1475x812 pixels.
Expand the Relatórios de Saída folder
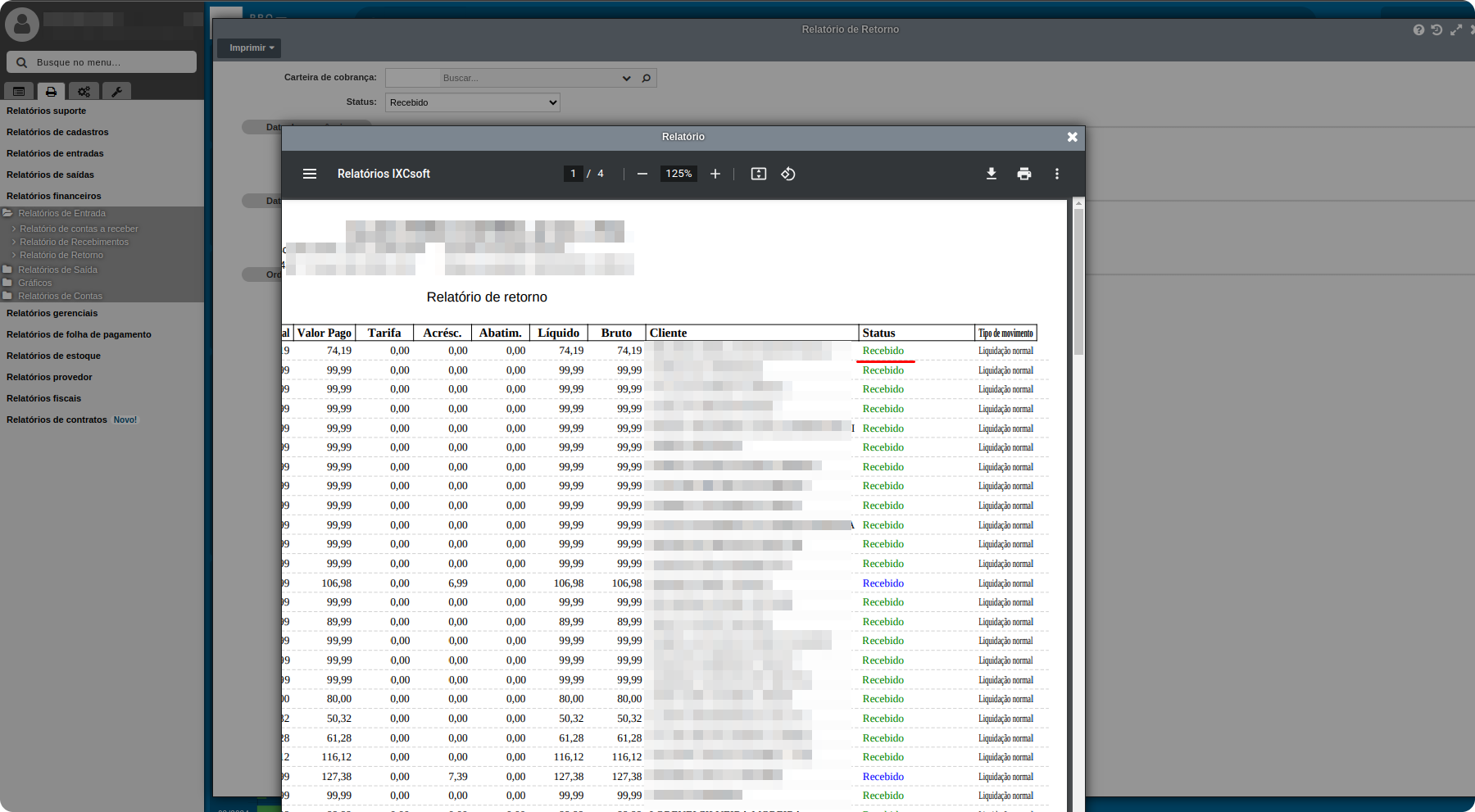pyautogui.click(x=57, y=270)
